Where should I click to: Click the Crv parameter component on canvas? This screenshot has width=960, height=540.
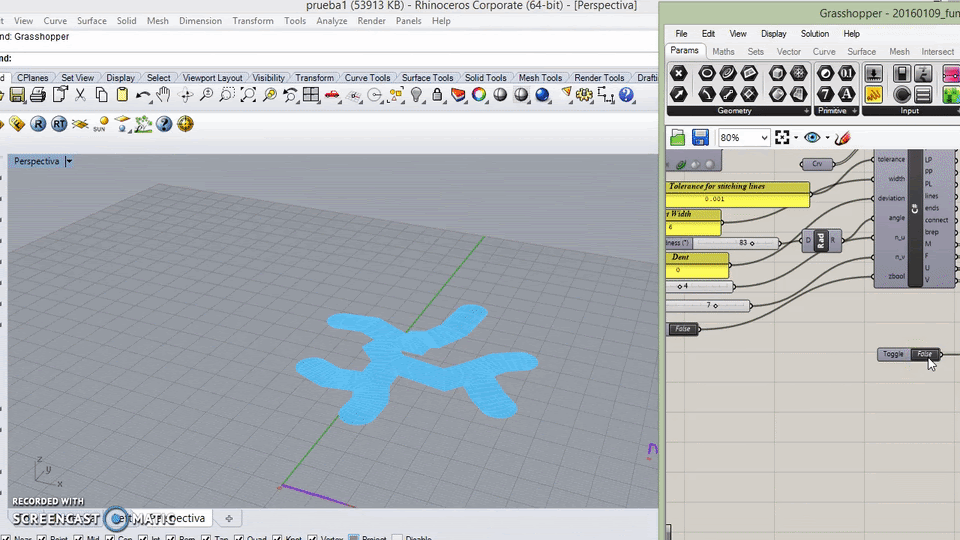817,164
